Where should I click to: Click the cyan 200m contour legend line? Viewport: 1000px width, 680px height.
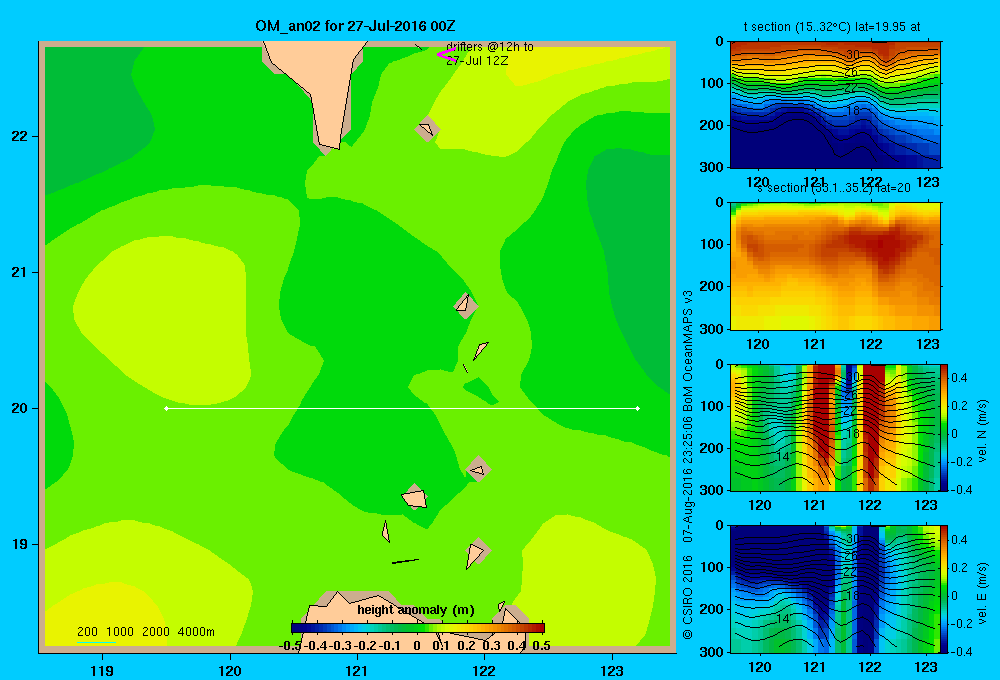tap(96, 642)
